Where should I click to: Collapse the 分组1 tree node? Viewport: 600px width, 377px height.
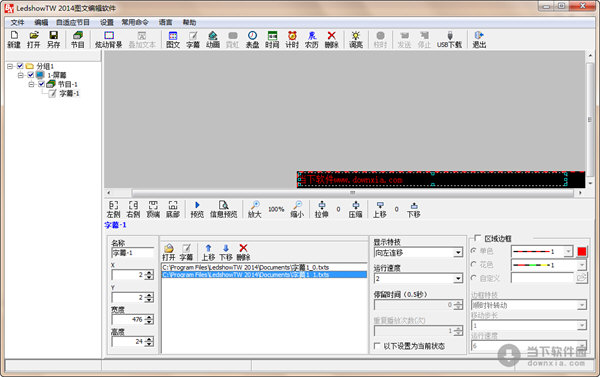click(10, 66)
